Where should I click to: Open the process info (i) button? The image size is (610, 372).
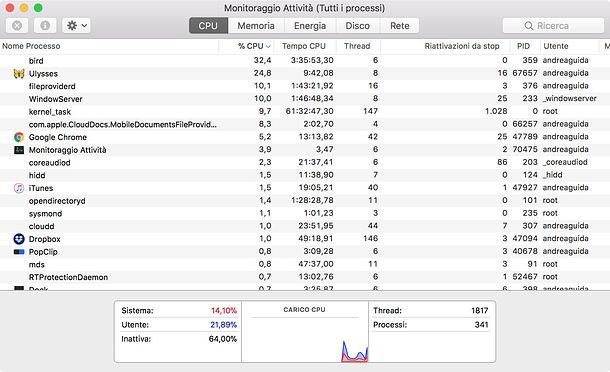click(45, 26)
